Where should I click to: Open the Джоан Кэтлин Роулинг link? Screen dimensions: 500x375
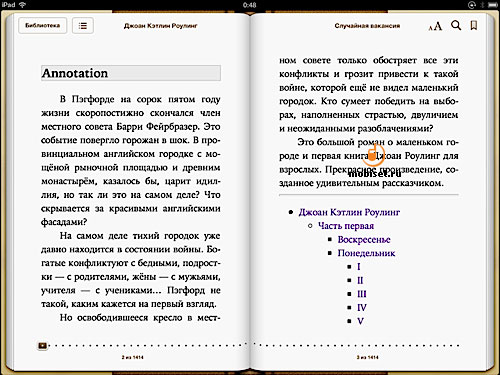pos(349,212)
